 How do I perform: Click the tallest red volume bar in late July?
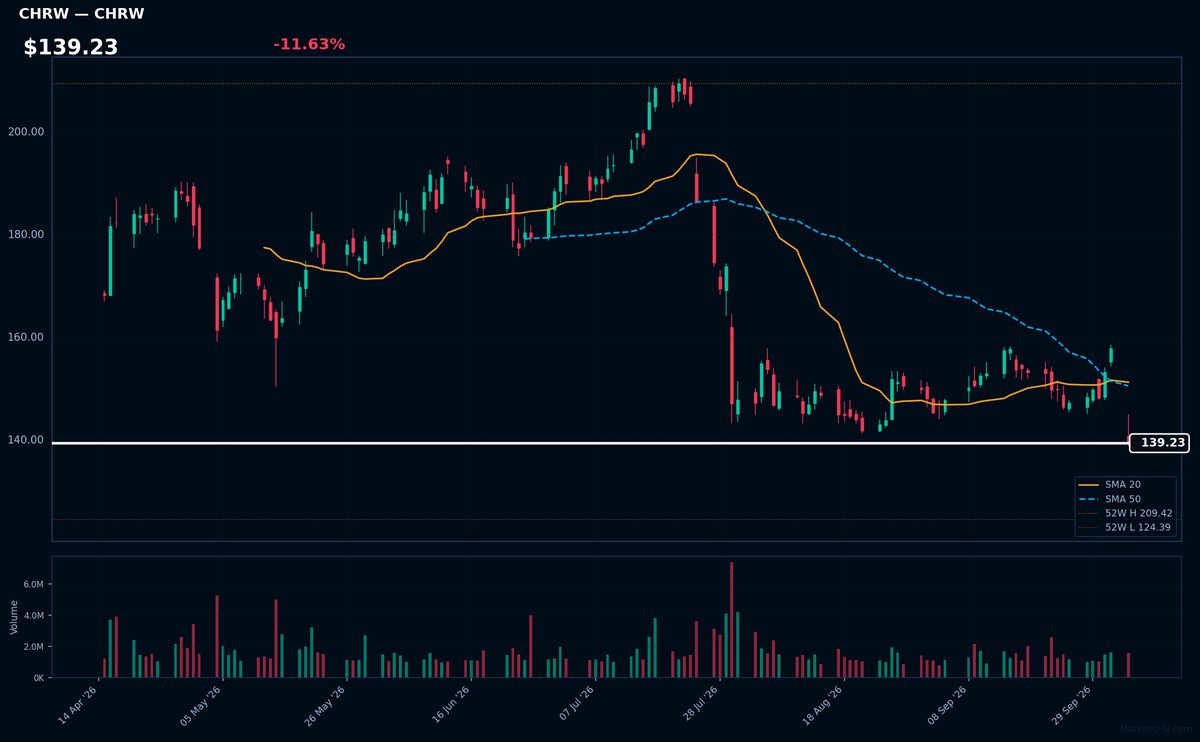click(x=731, y=620)
